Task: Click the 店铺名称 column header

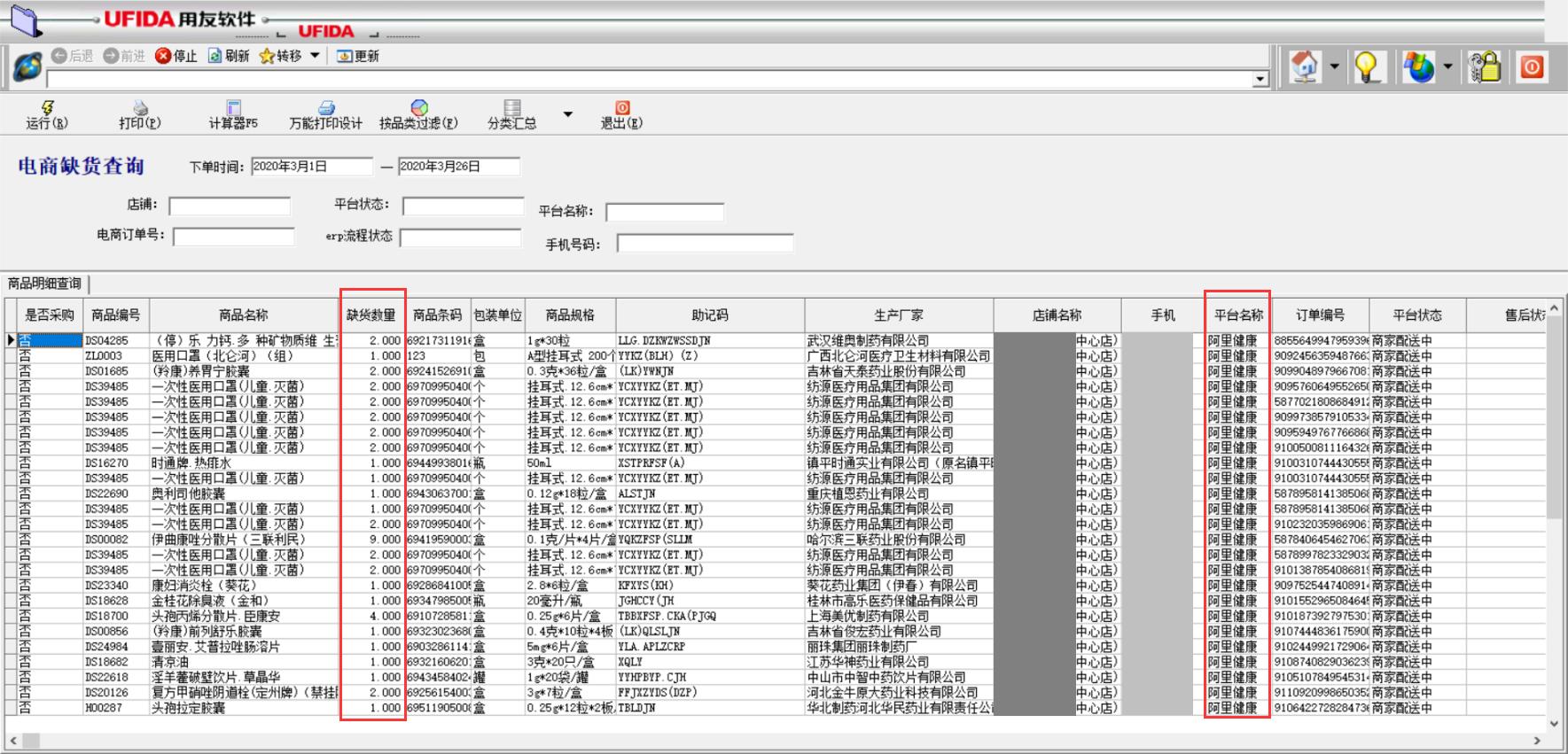Action: pos(1057,315)
